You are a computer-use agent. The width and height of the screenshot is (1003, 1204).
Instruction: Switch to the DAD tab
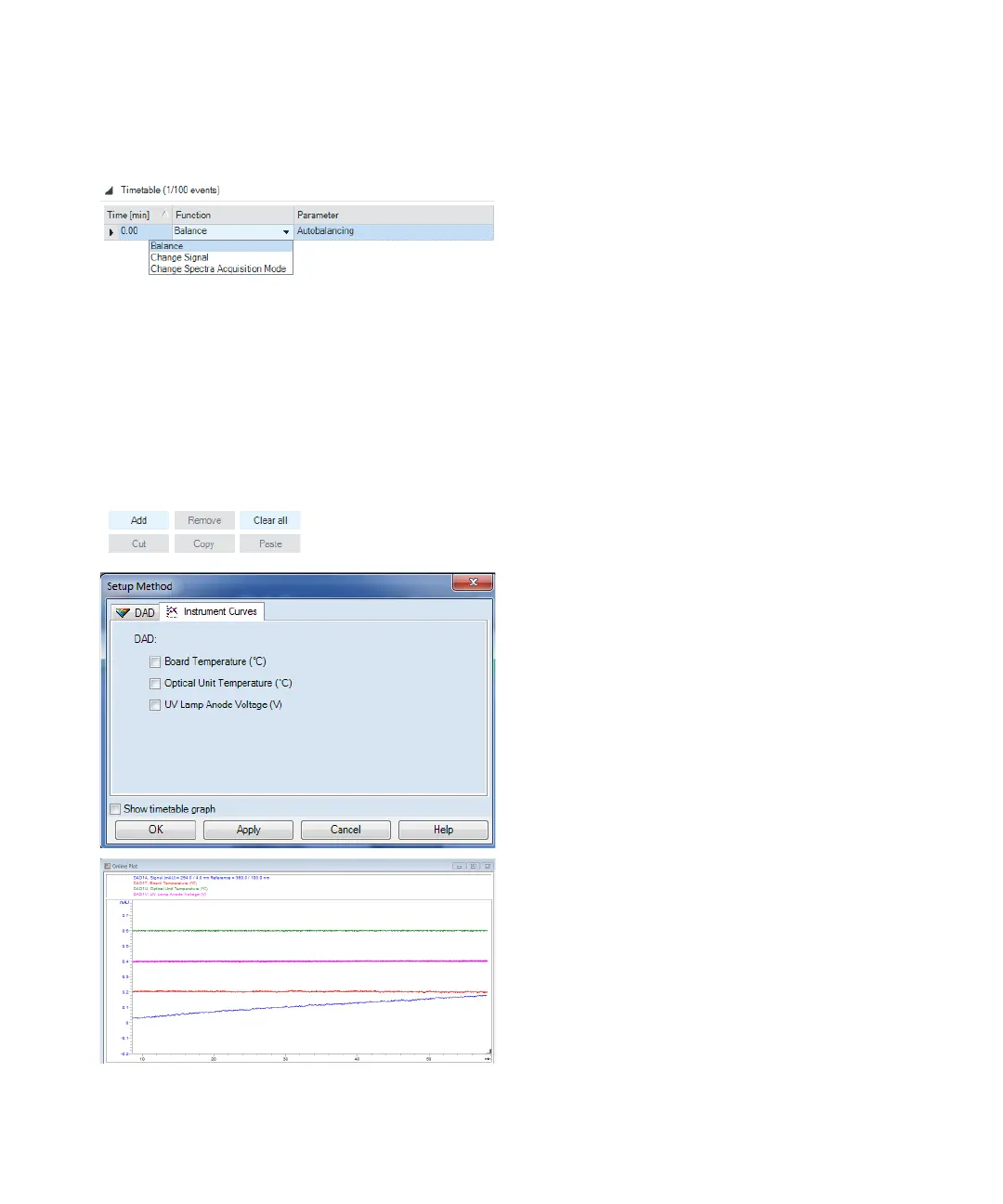tap(136, 612)
